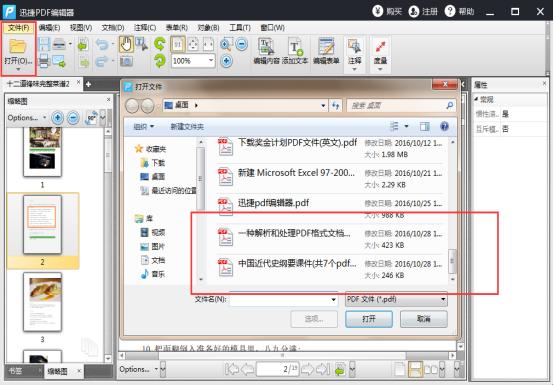Select the hand pan tool

click(126, 44)
